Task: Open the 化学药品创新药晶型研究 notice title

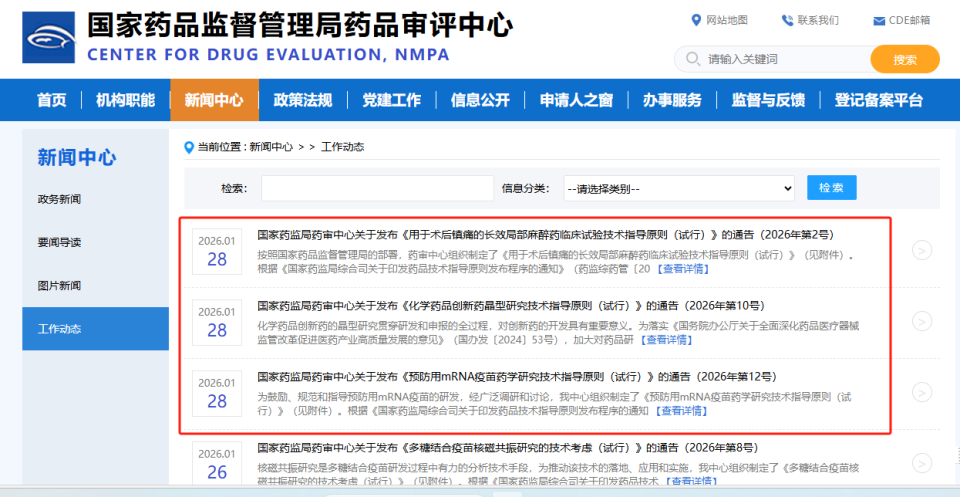Action: pyautogui.click(x=511, y=305)
